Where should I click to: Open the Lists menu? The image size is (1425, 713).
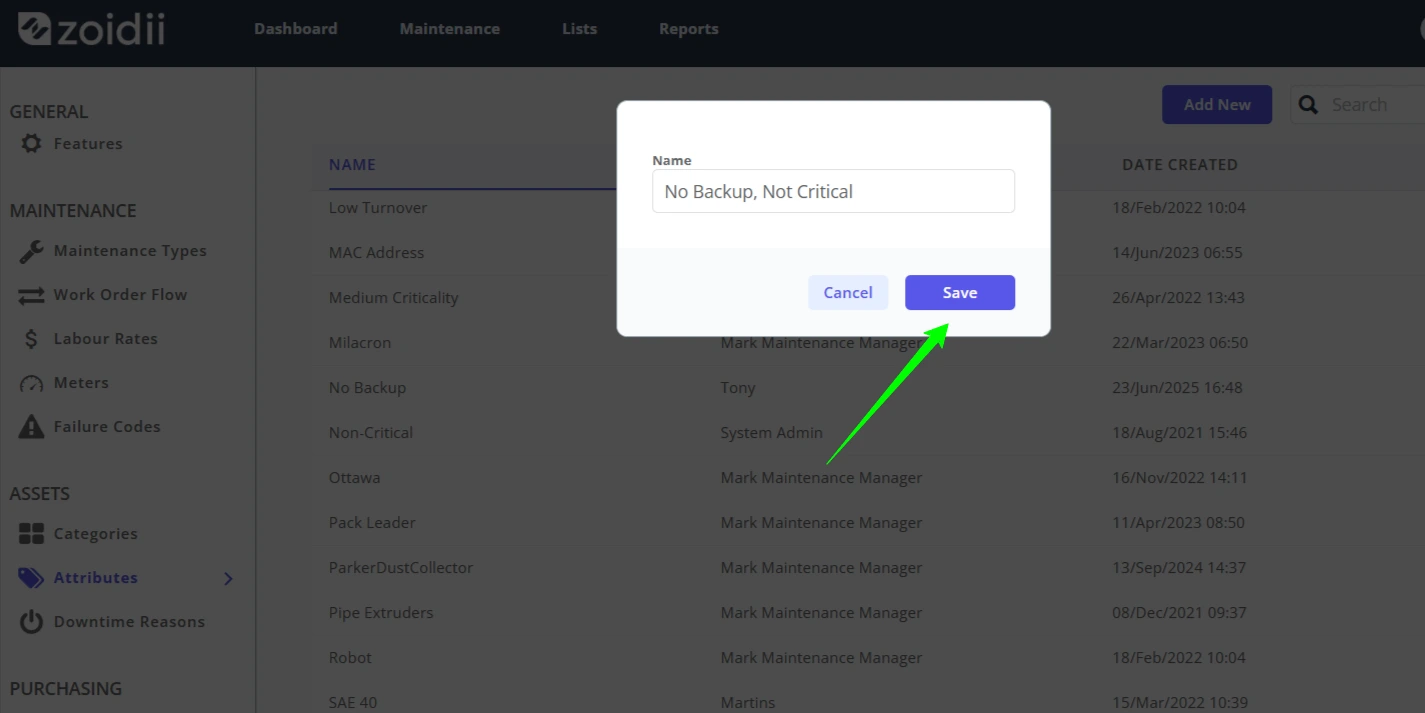coord(580,29)
